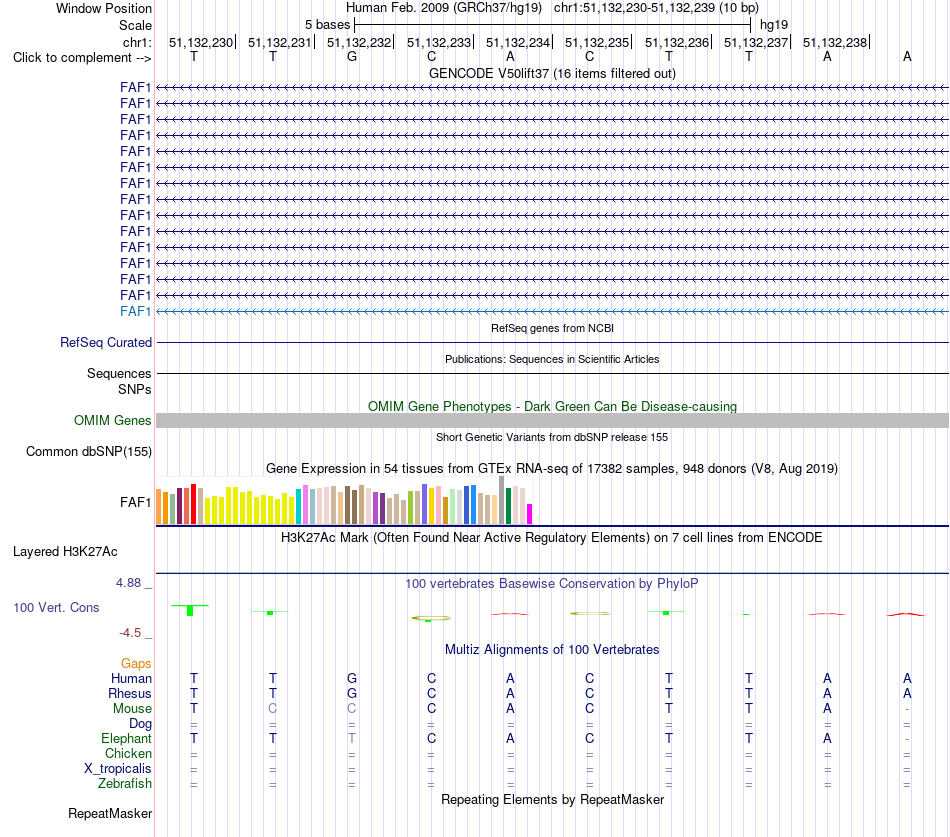Open 'Multiz Alignments of 100 Vertebrates' title
The image size is (950, 837).
pos(552,650)
